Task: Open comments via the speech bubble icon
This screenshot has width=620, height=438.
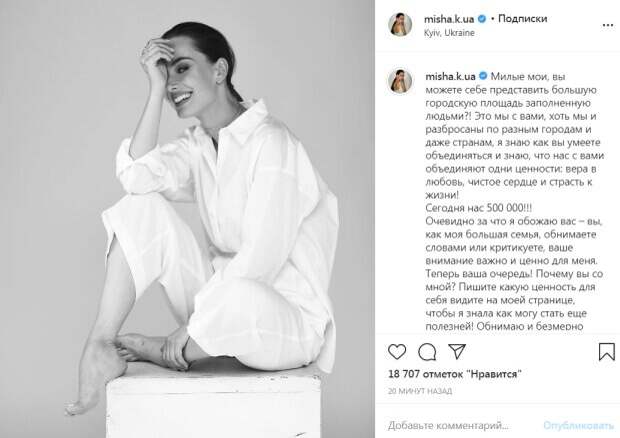Action: (427, 351)
